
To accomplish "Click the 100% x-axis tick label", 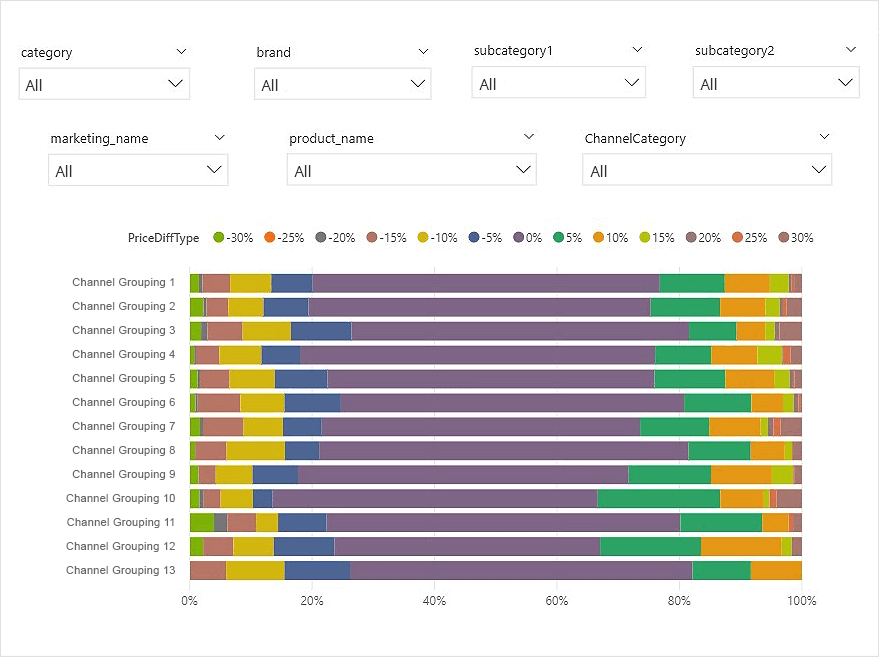I will (802, 601).
